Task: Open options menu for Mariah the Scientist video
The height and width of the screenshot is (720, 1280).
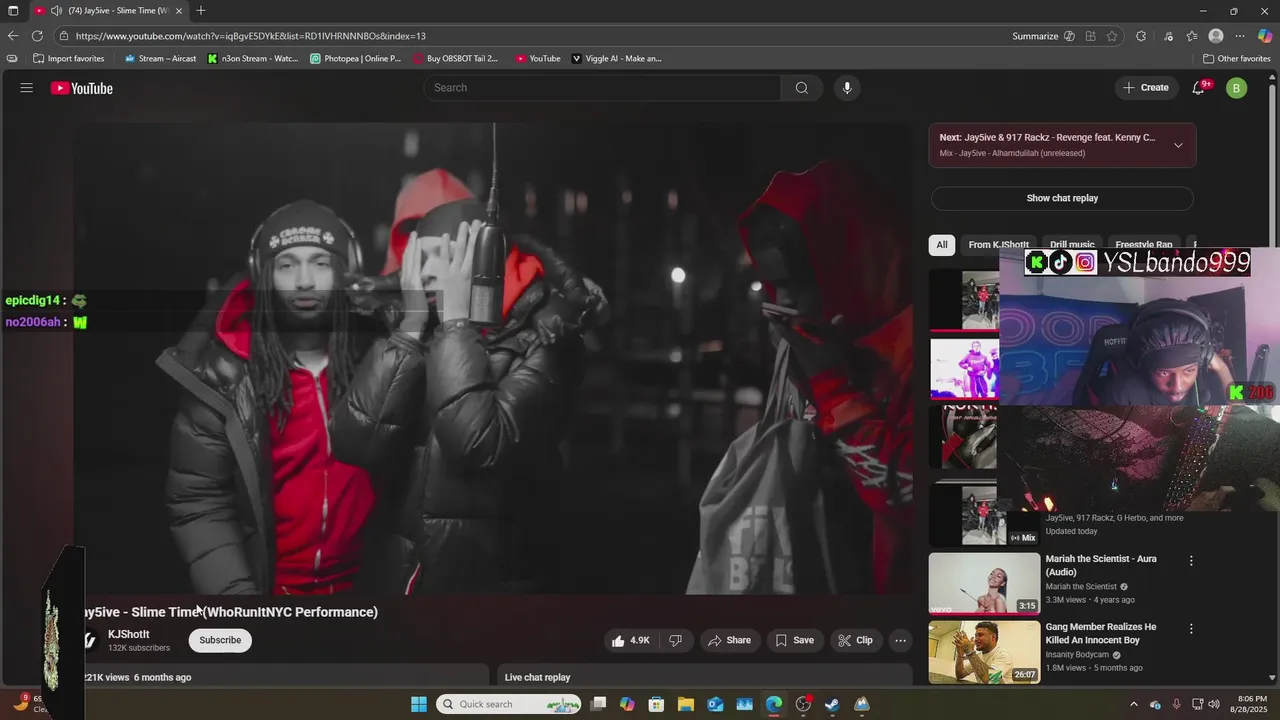Action: click(x=1191, y=561)
